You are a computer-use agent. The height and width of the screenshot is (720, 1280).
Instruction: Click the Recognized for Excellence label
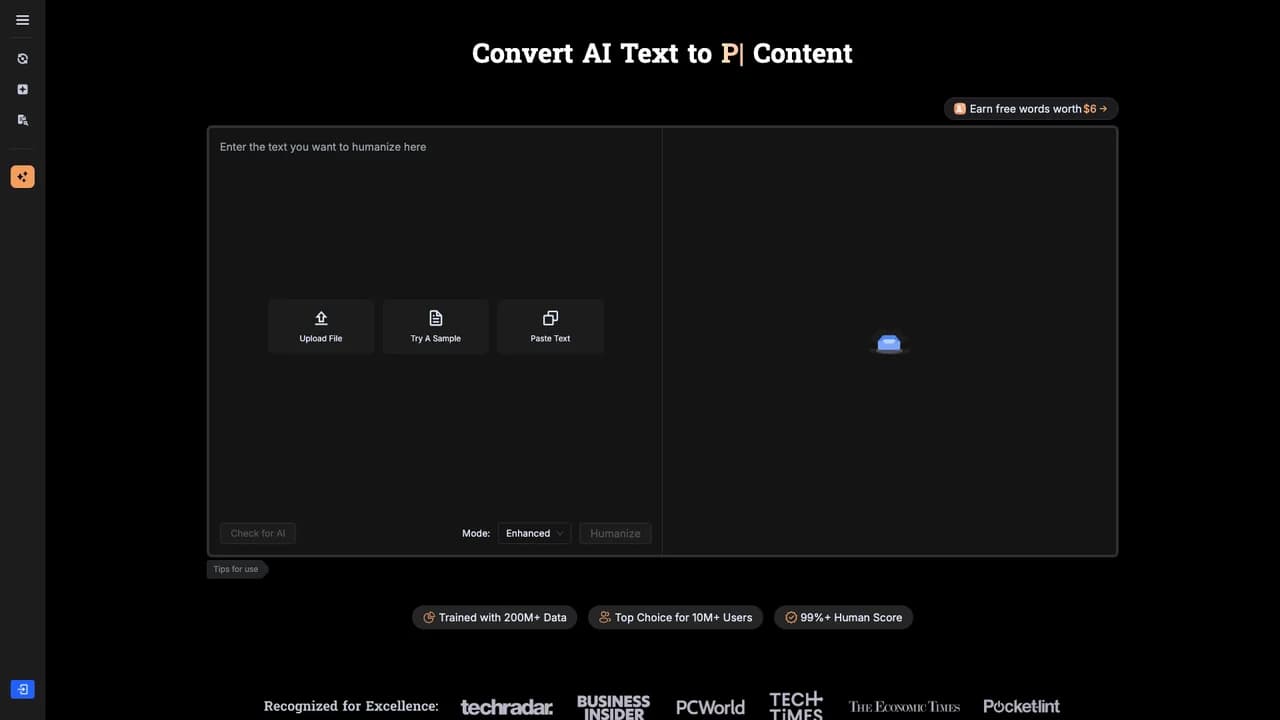coord(351,706)
